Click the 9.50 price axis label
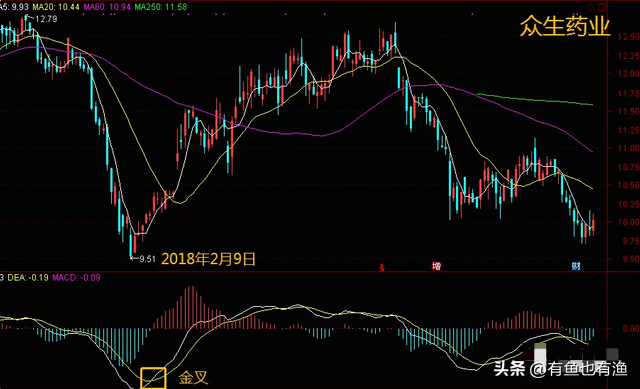 click(631, 259)
